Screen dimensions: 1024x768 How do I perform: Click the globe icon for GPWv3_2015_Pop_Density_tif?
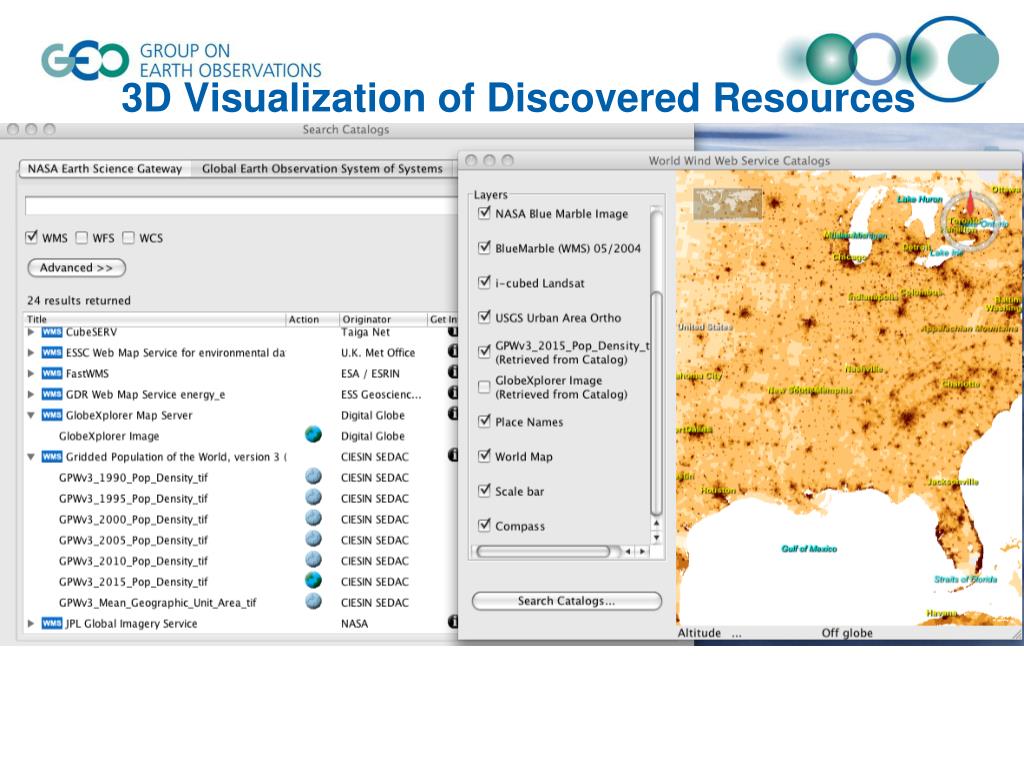point(313,580)
